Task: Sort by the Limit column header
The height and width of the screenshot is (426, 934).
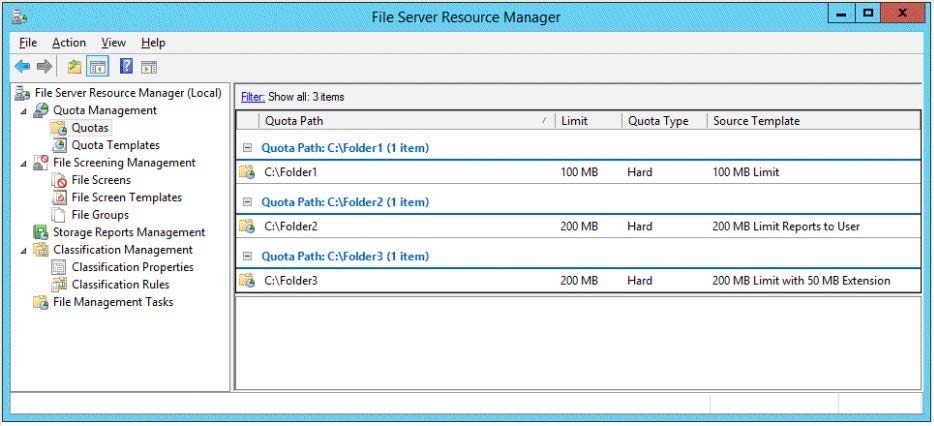Action: click(x=588, y=121)
